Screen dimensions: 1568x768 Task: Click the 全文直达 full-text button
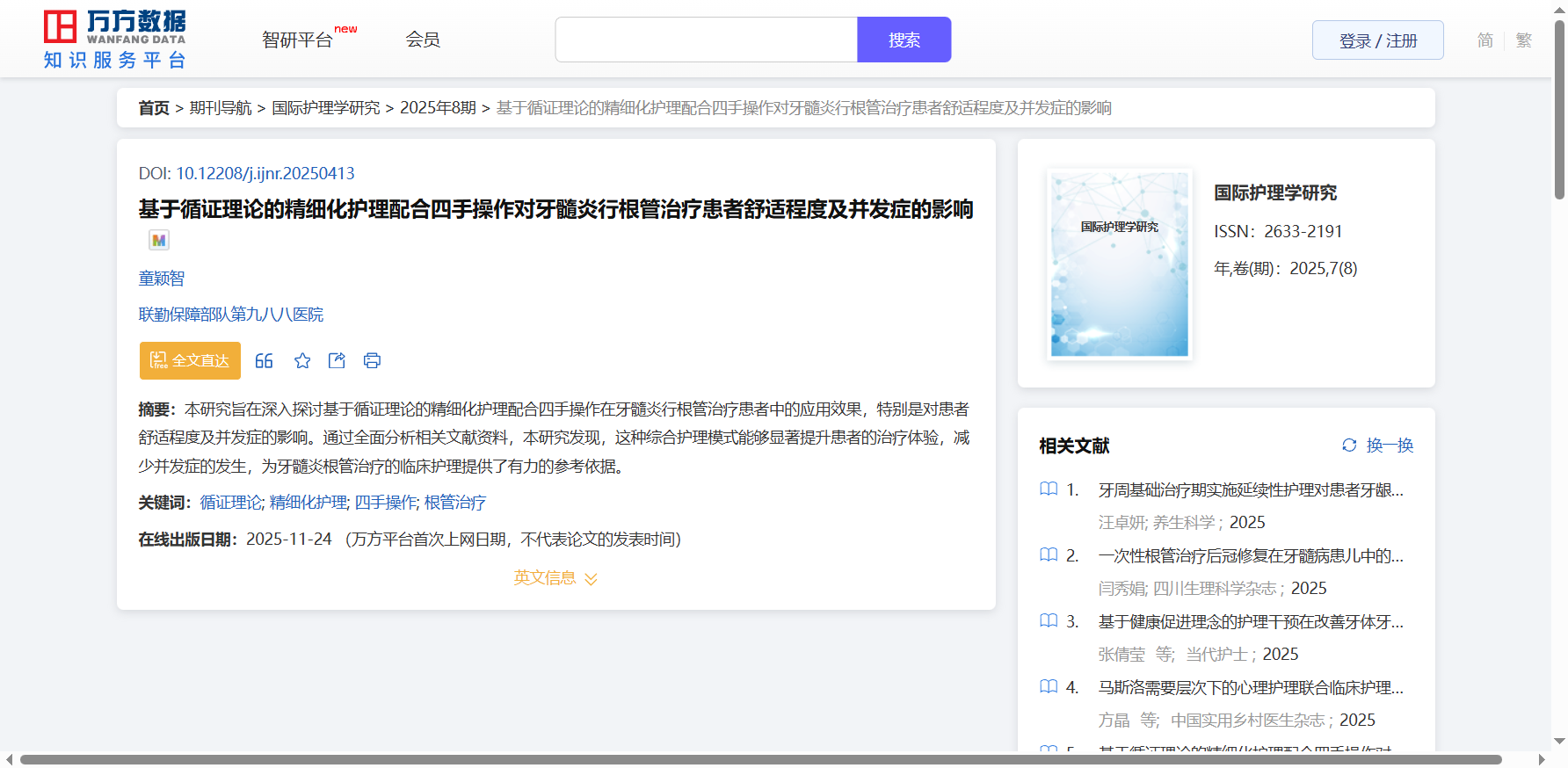pos(190,361)
